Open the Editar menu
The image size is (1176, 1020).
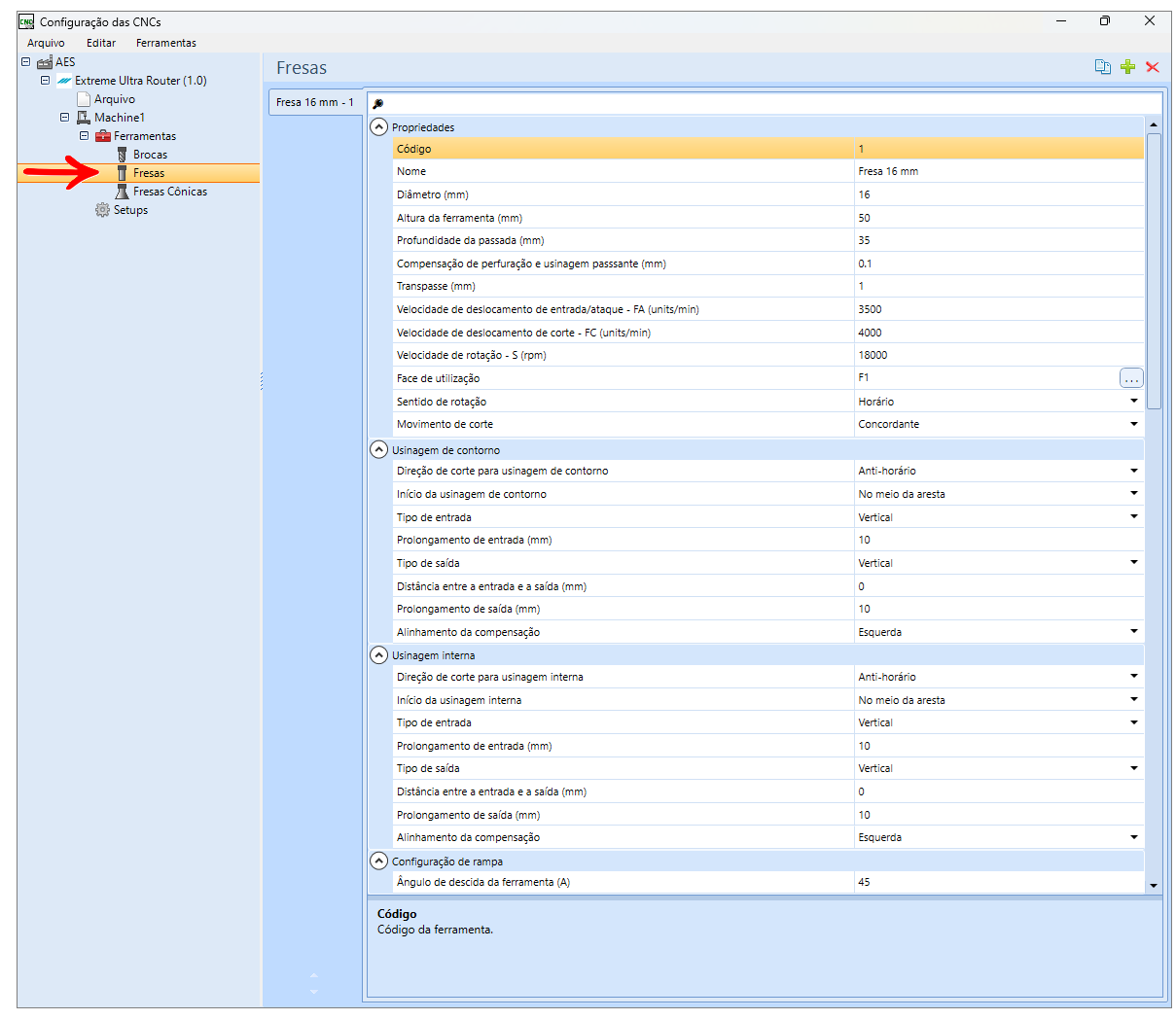(x=101, y=43)
